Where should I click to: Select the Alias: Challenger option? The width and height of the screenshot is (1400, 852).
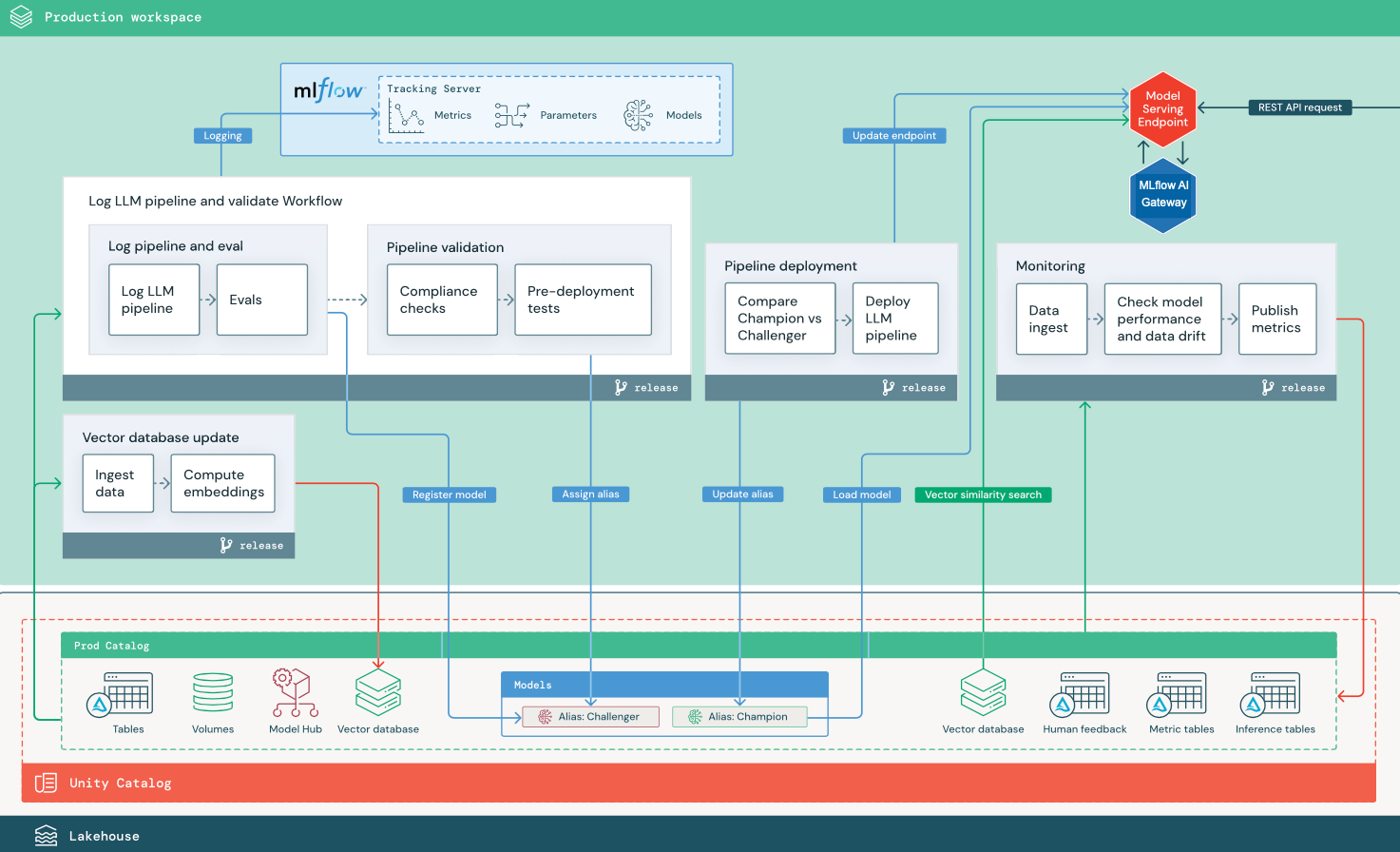point(590,717)
